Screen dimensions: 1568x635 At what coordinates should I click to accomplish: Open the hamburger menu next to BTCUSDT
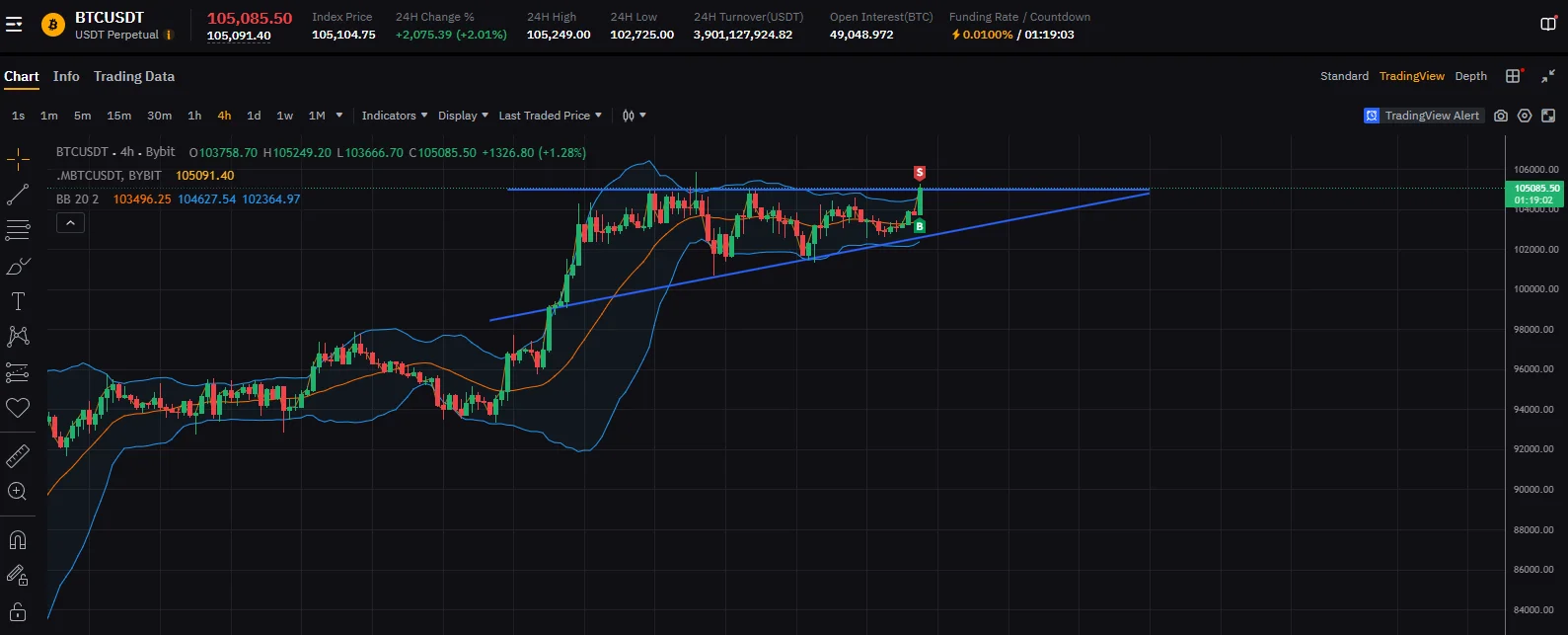pyautogui.click(x=14, y=25)
